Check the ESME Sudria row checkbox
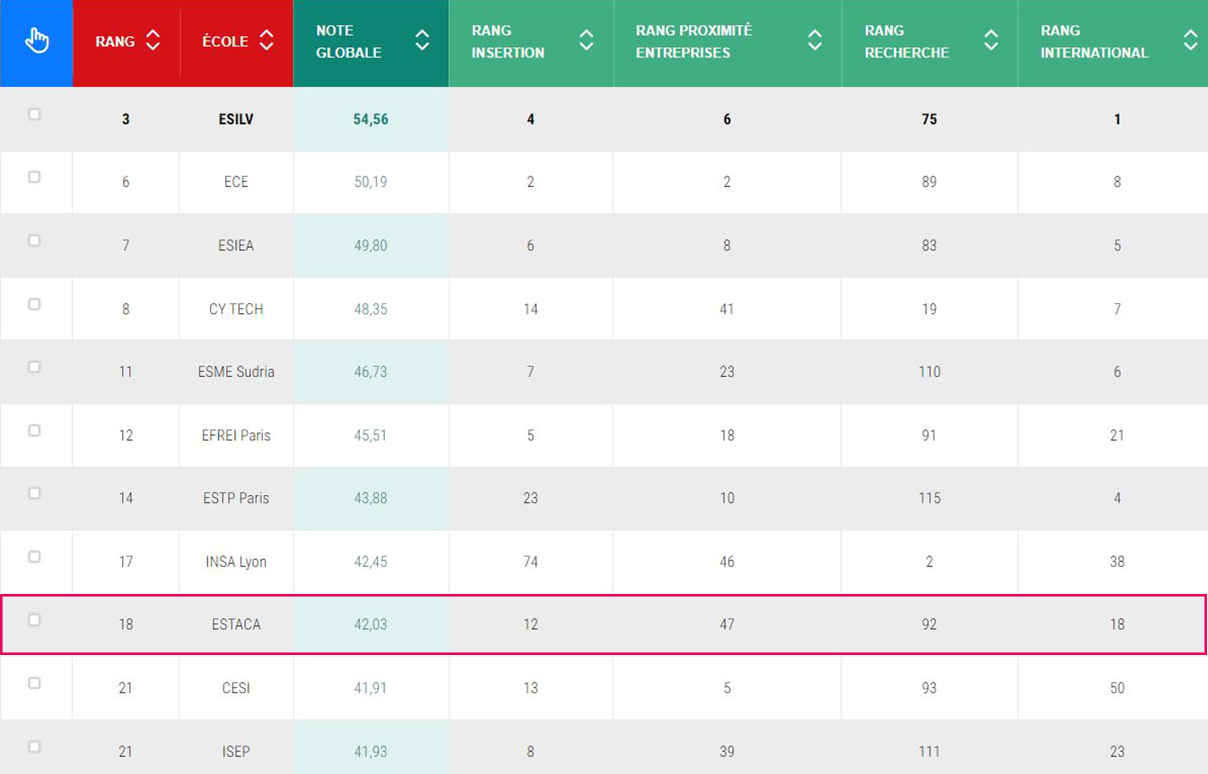 pyautogui.click(x=34, y=367)
